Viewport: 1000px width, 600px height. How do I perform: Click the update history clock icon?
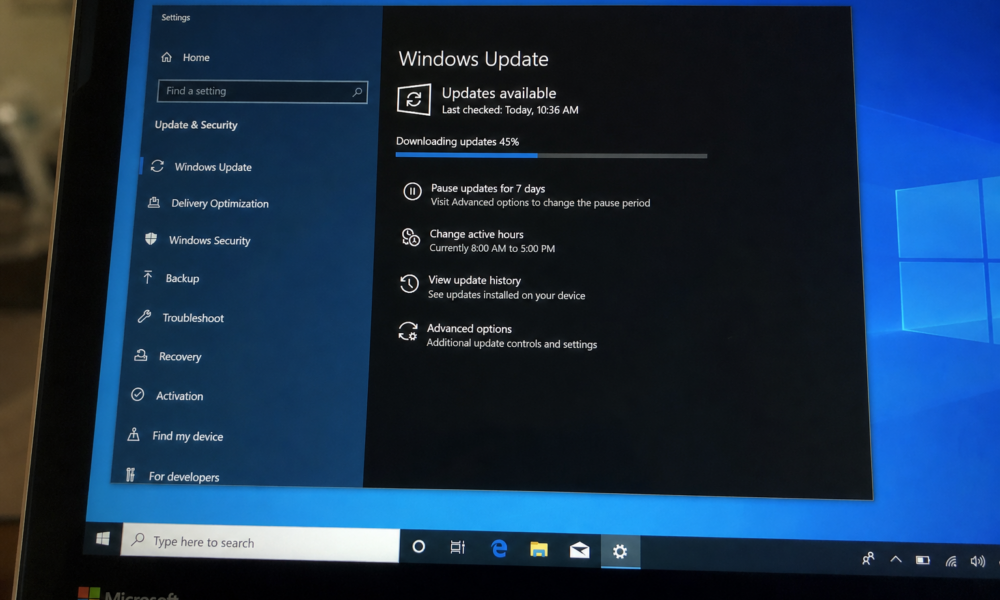[409, 284]
